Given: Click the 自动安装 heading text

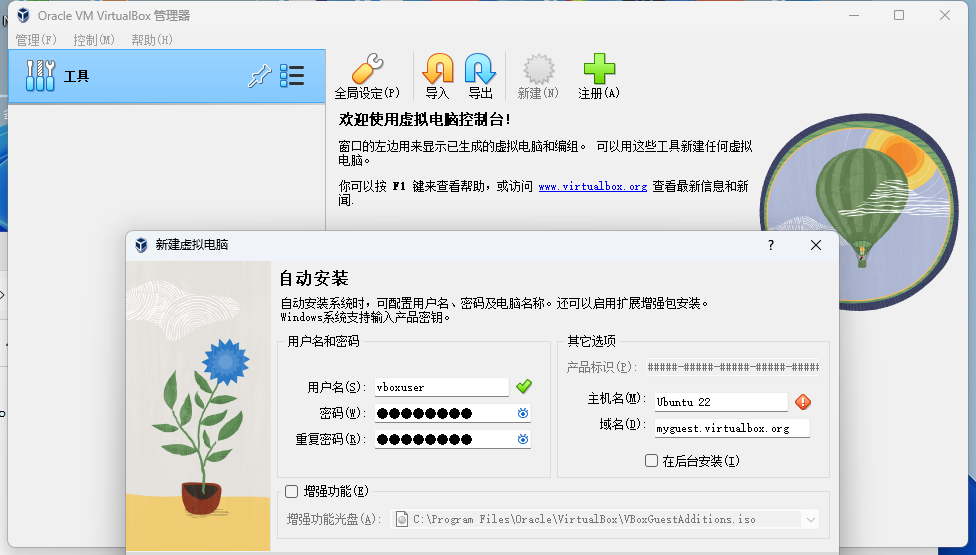Looking at the screenshot, I should click(x=314, y=278).
